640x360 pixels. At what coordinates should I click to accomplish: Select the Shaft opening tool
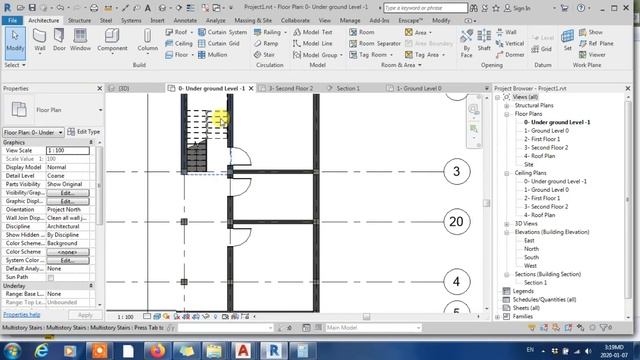pos(484,40)
